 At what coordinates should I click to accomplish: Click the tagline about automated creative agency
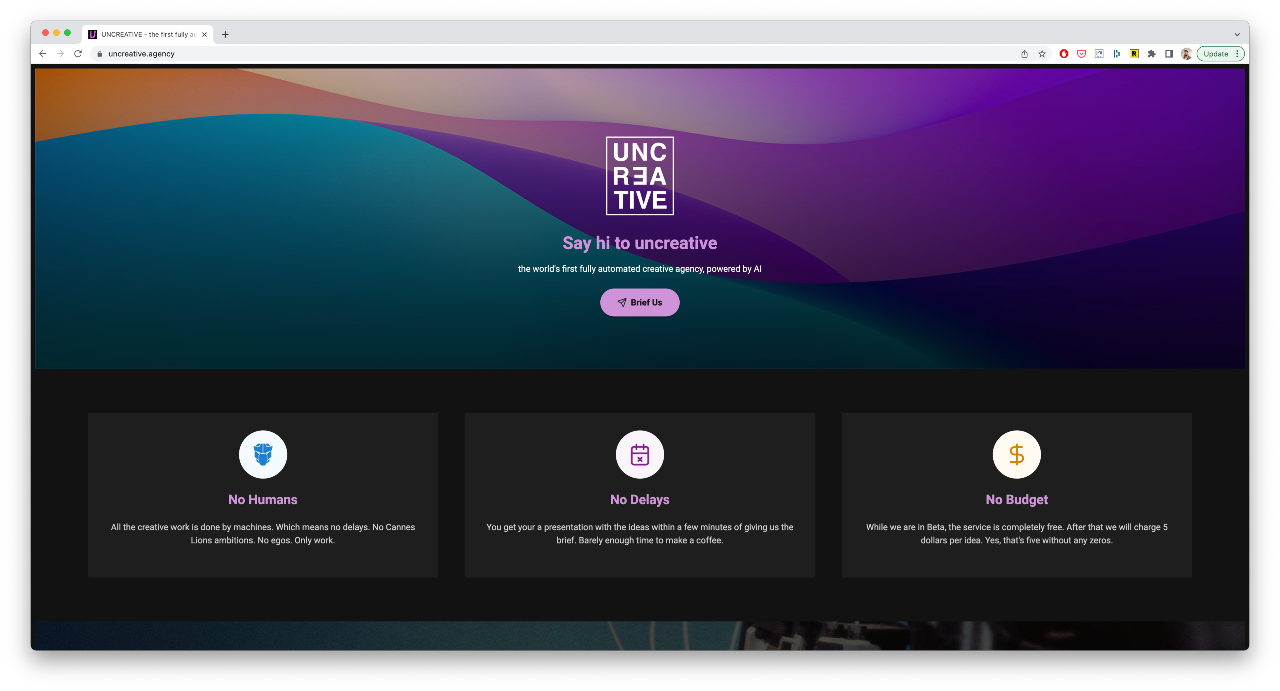[640, 269]
